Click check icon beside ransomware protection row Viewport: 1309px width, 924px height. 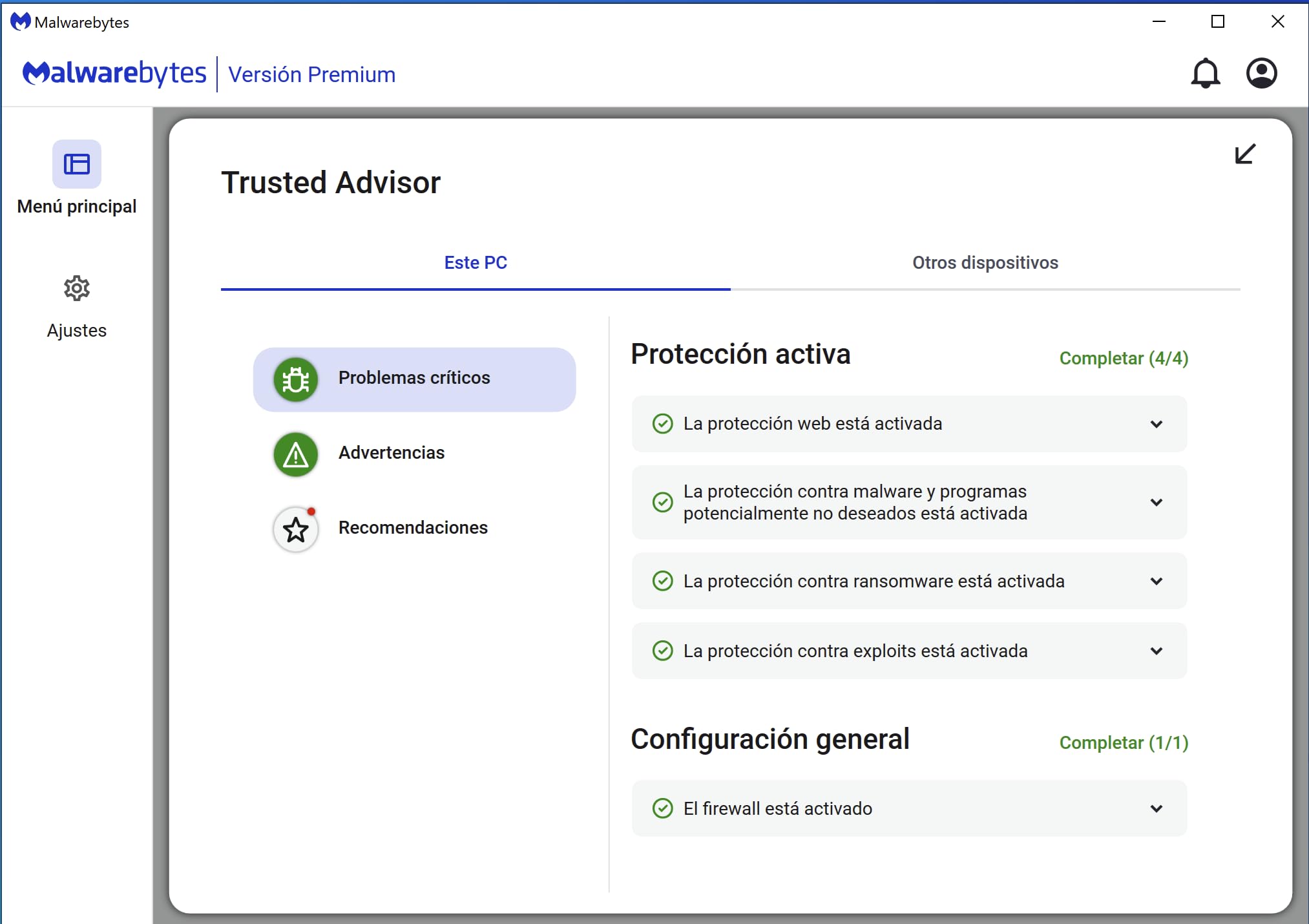click(x=663, y=581)
